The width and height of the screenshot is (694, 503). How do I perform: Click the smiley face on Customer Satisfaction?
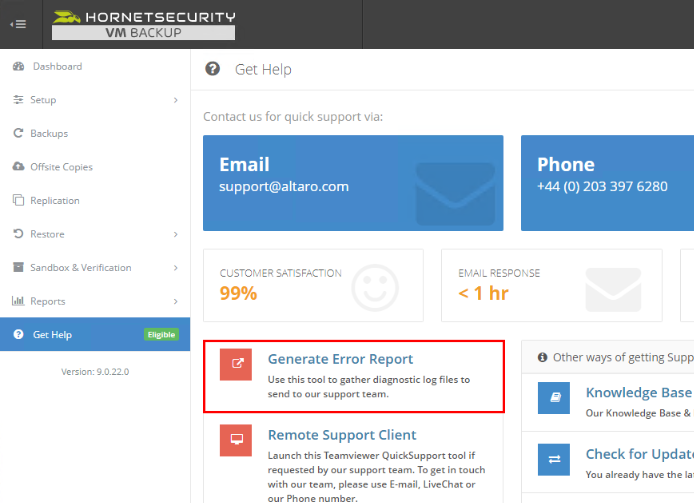(x=375, y=288)
